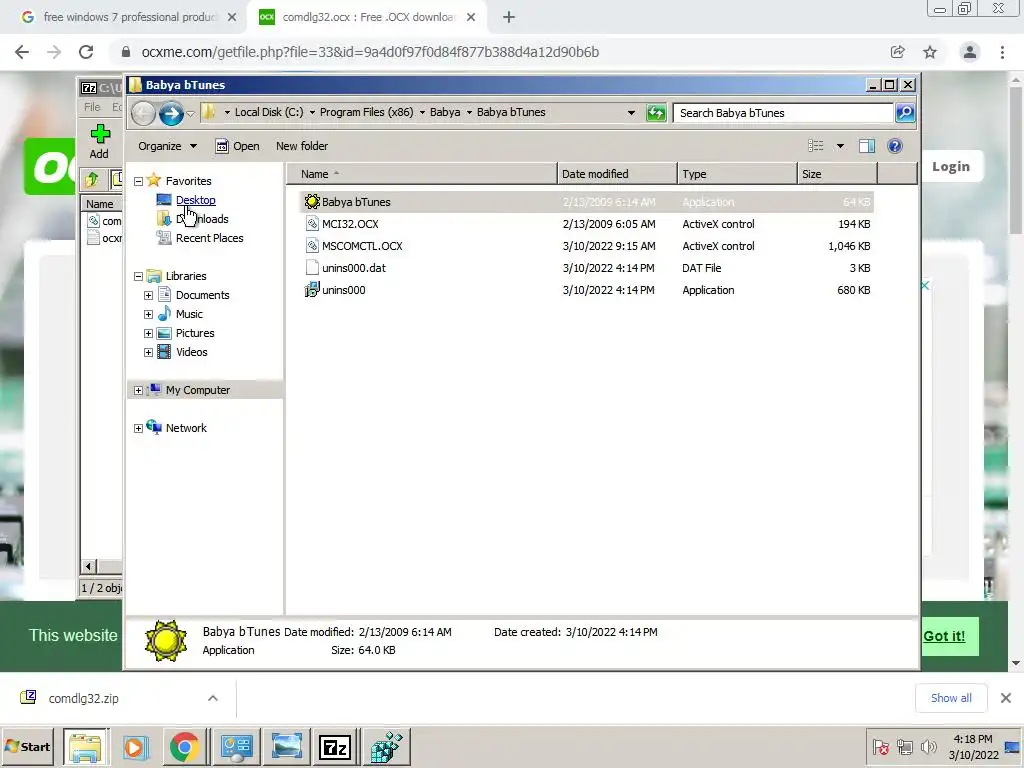Open the Start menu
The height and width of the screenshot is (768, 1024).
pyautogui.click(x=28, y=747)
